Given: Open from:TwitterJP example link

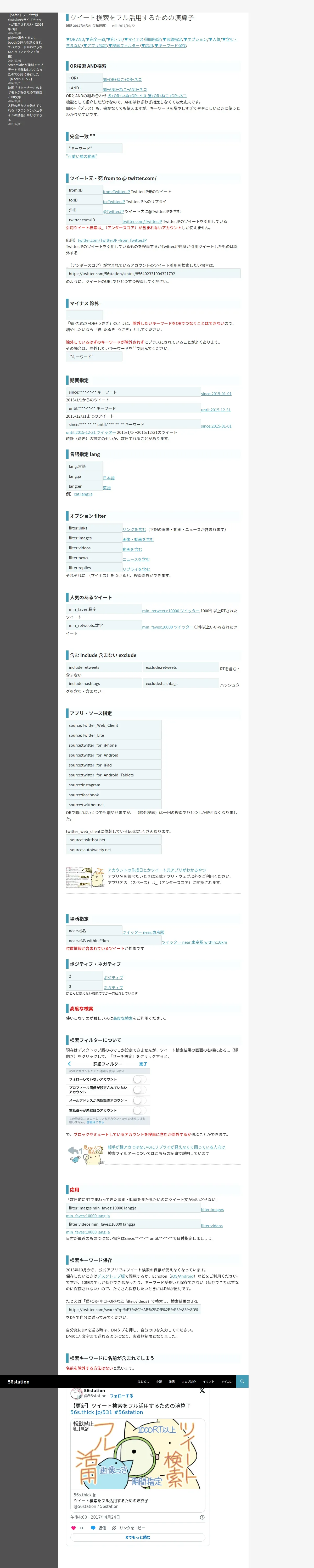Looking at the screenshot, I should click(x=116, y=192).
